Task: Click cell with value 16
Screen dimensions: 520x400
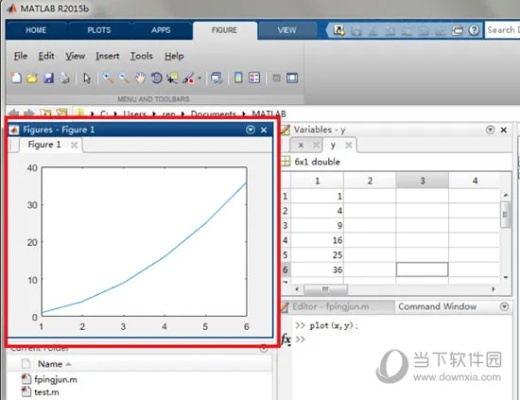Action: tap(317, 240)
